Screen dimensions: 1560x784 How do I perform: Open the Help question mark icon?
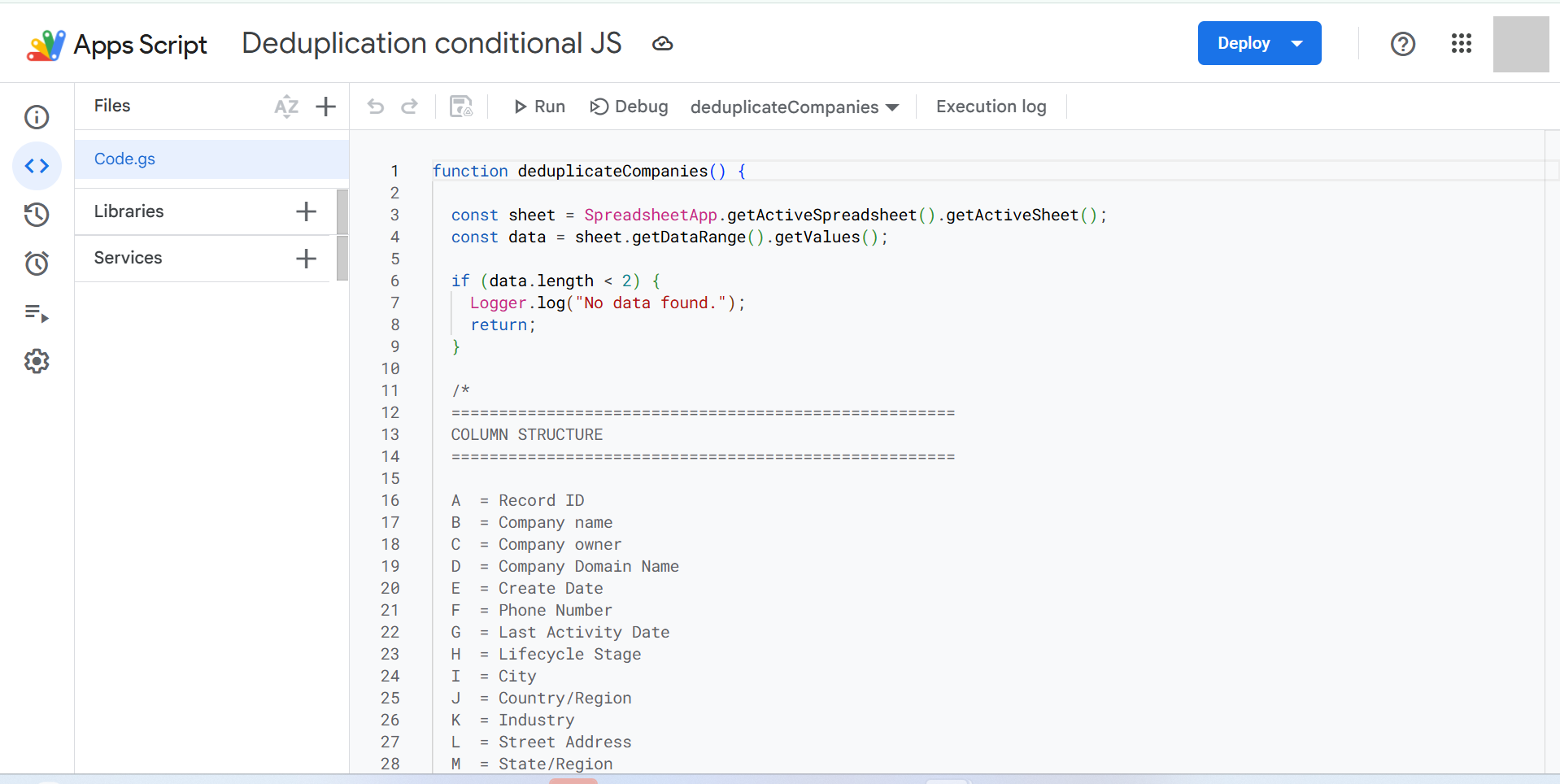1403,44
